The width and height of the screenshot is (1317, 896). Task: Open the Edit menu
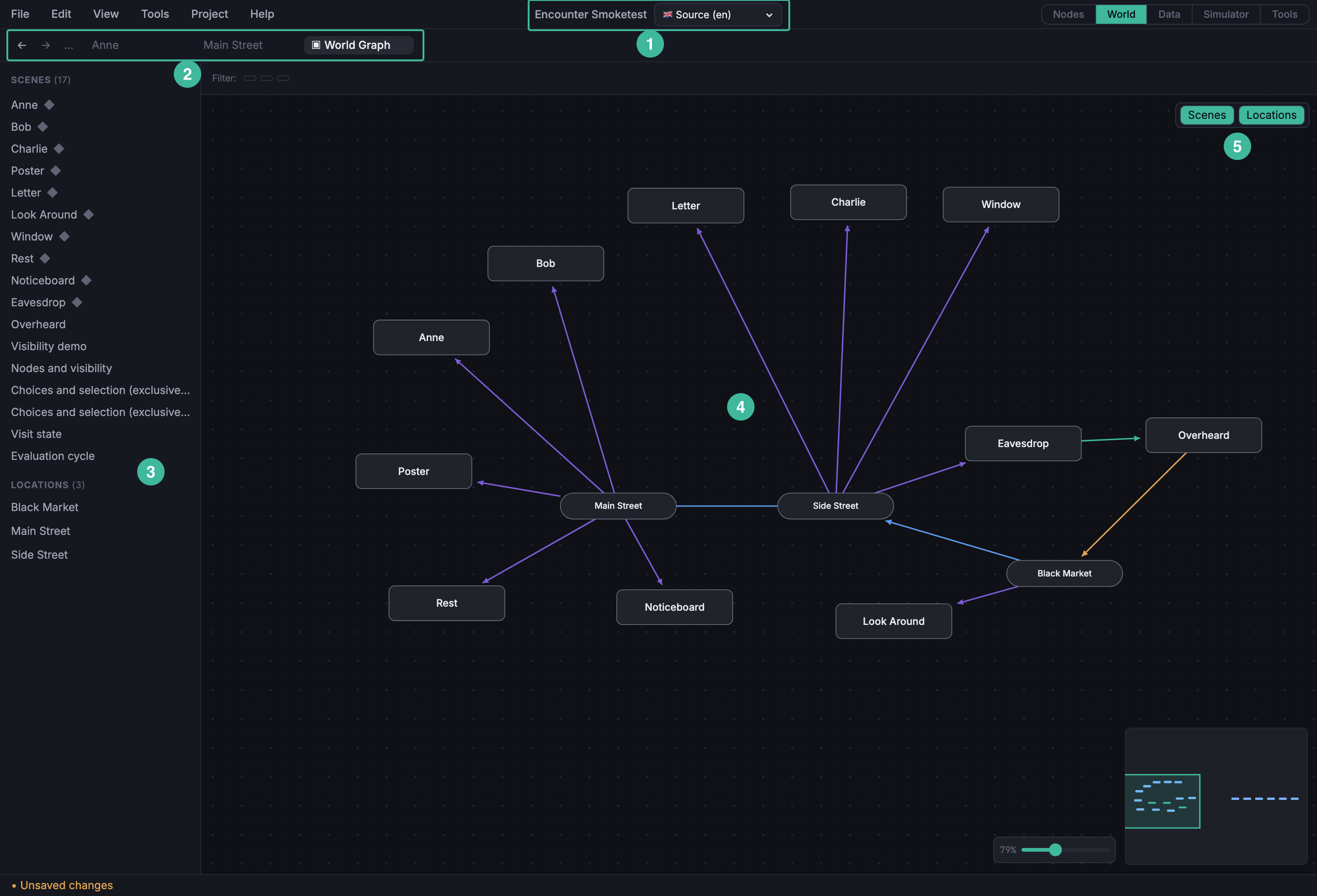pos(61,14)
